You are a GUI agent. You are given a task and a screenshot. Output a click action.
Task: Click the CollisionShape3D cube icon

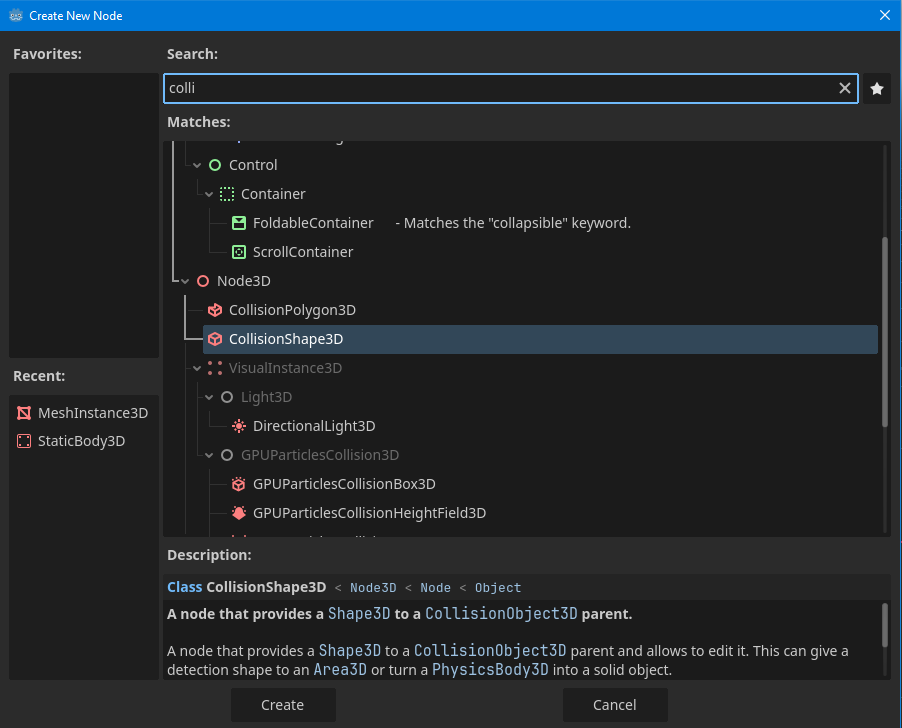pos(215,339)
